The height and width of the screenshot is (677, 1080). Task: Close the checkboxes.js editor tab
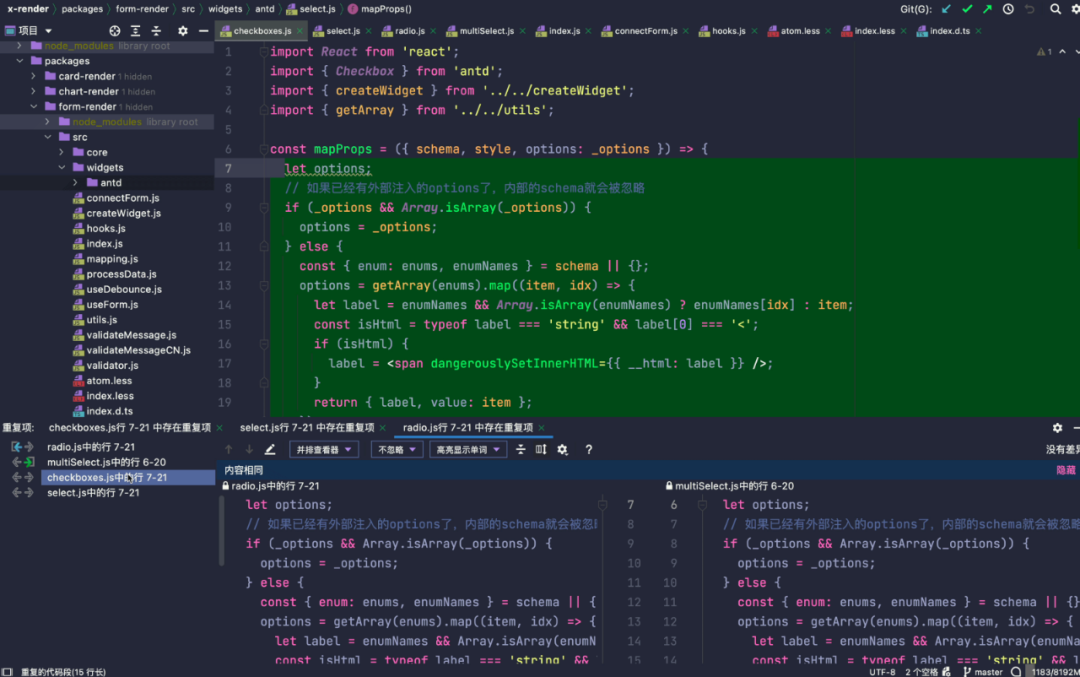(300, 31)
